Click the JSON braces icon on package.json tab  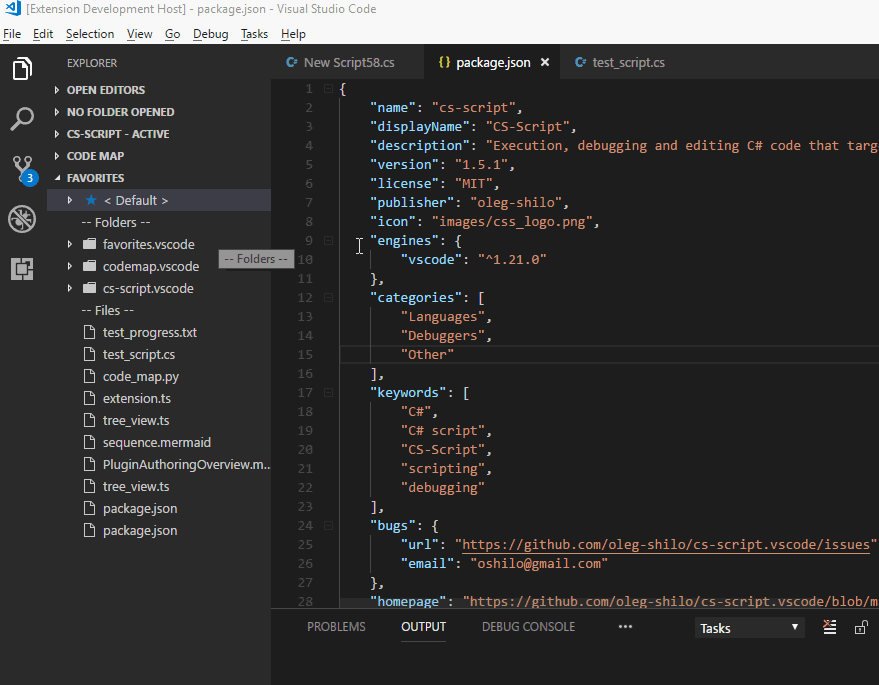click(x=444, y=62)
